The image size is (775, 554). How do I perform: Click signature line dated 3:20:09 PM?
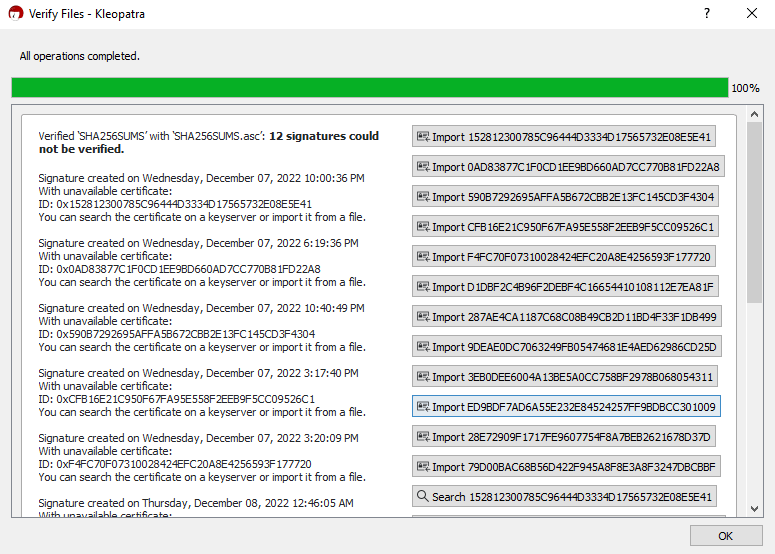click(x=199, y=438)
